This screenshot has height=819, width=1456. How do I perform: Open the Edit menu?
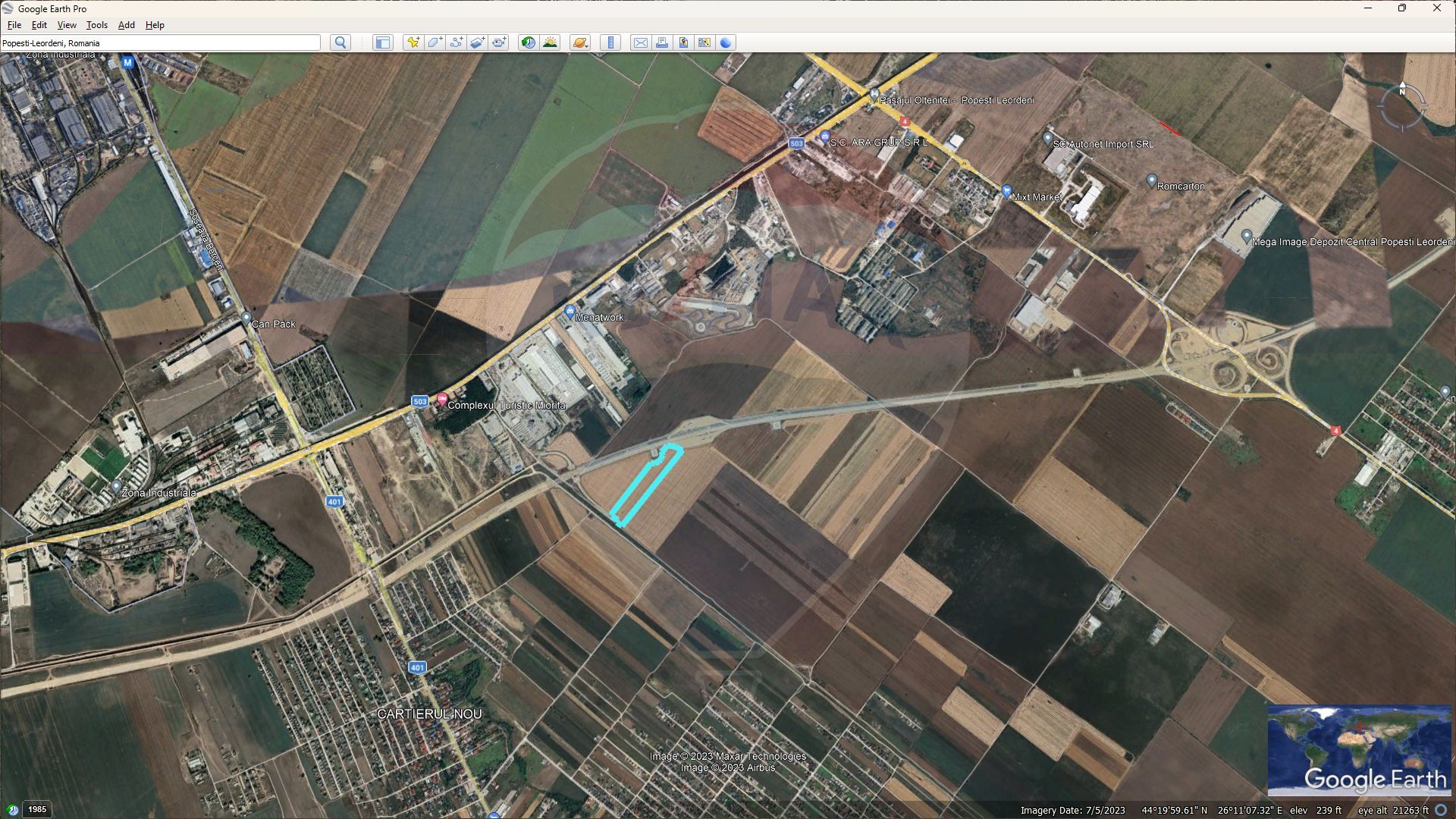pos(39,25)
